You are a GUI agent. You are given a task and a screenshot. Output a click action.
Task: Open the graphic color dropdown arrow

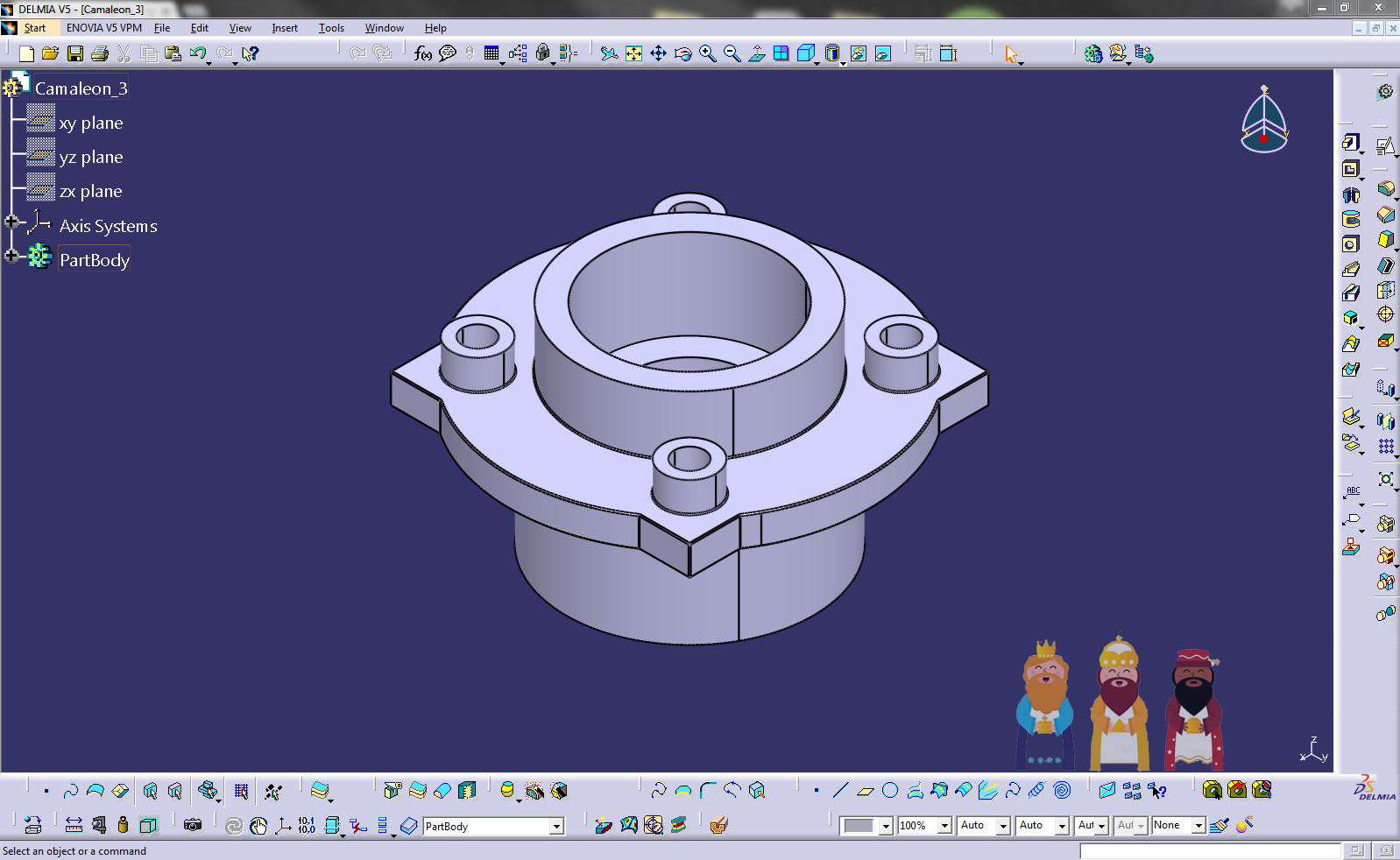pyautogui.click(x=885, y=826)
